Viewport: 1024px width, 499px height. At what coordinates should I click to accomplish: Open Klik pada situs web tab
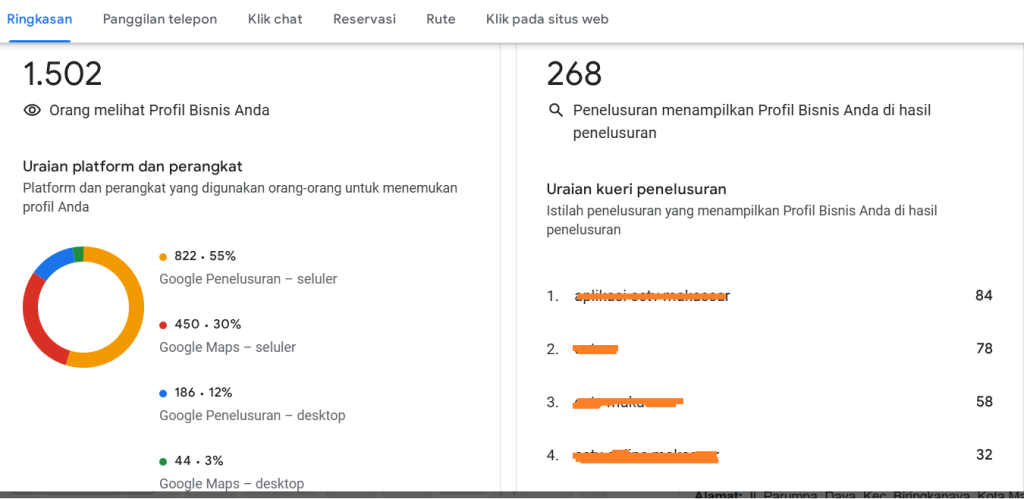(547, 19)
